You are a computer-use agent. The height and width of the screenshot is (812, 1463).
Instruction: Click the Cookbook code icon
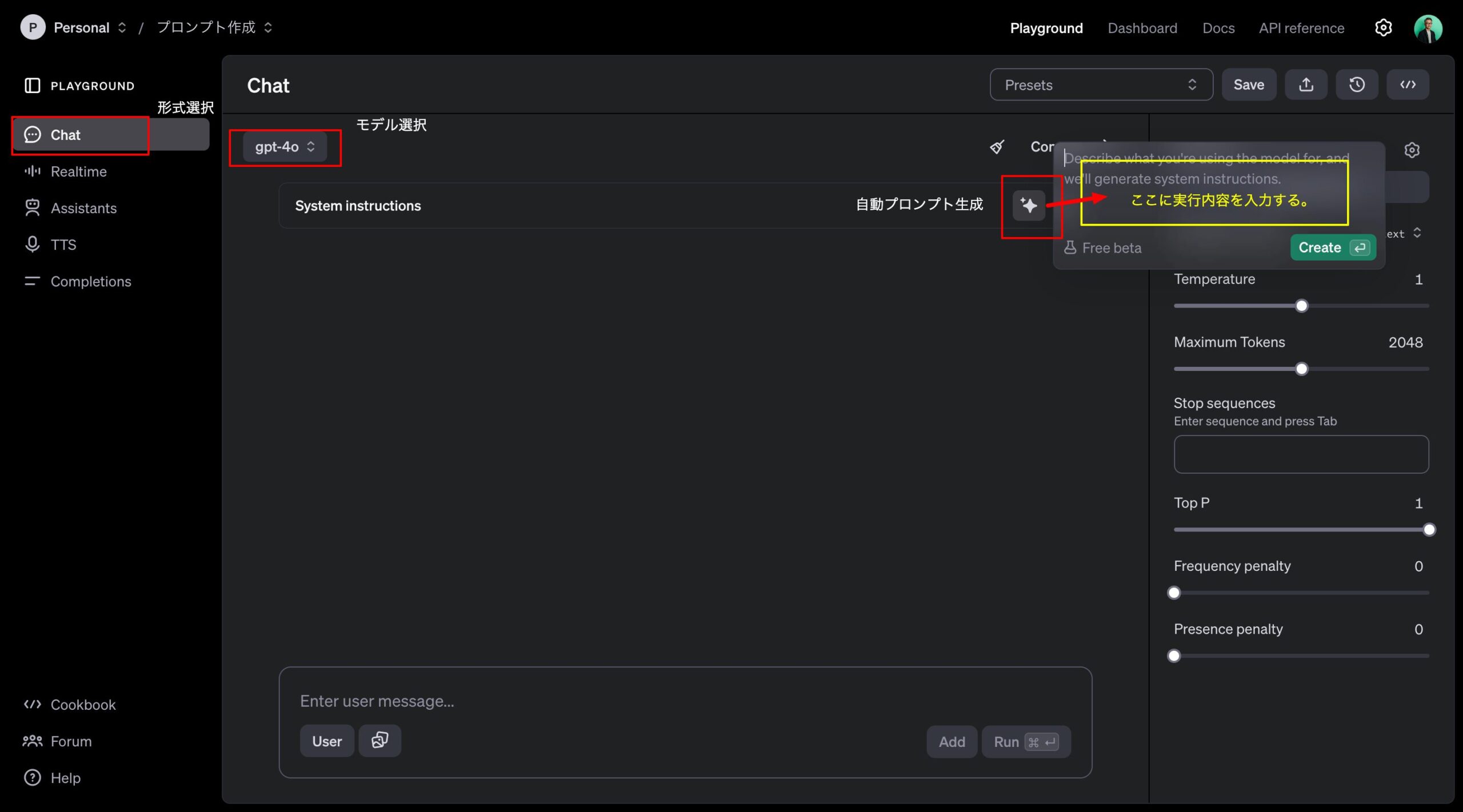[33, 704]
